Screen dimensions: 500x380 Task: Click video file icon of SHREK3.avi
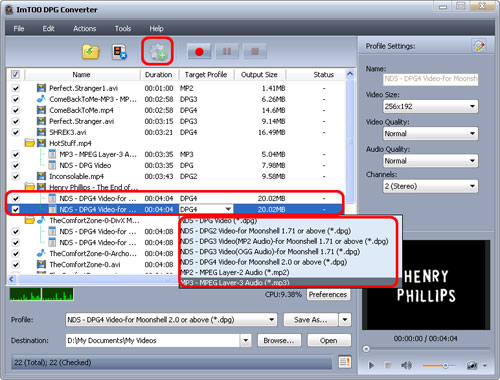41,132
